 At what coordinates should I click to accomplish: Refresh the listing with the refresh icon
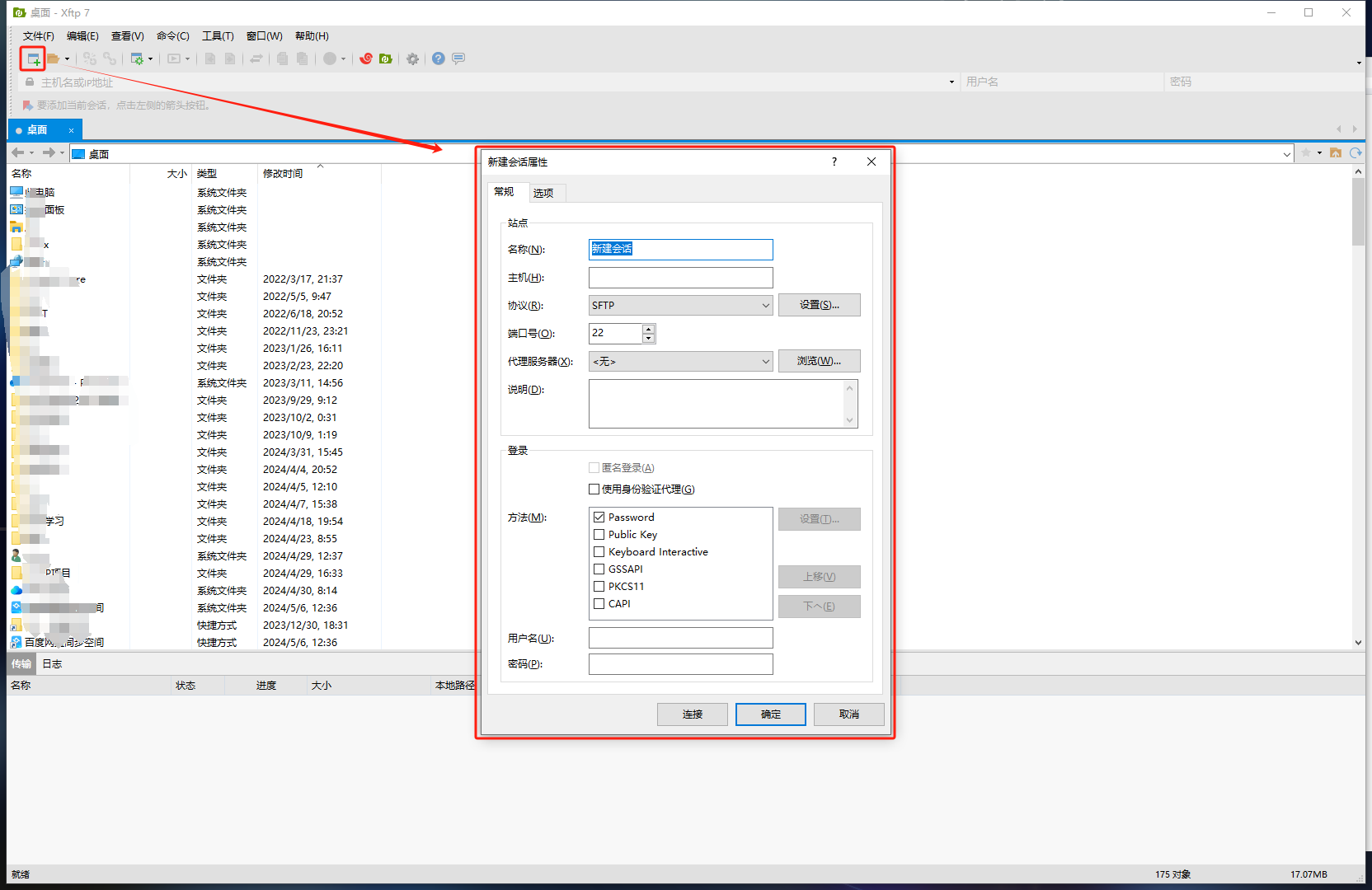1356,153
